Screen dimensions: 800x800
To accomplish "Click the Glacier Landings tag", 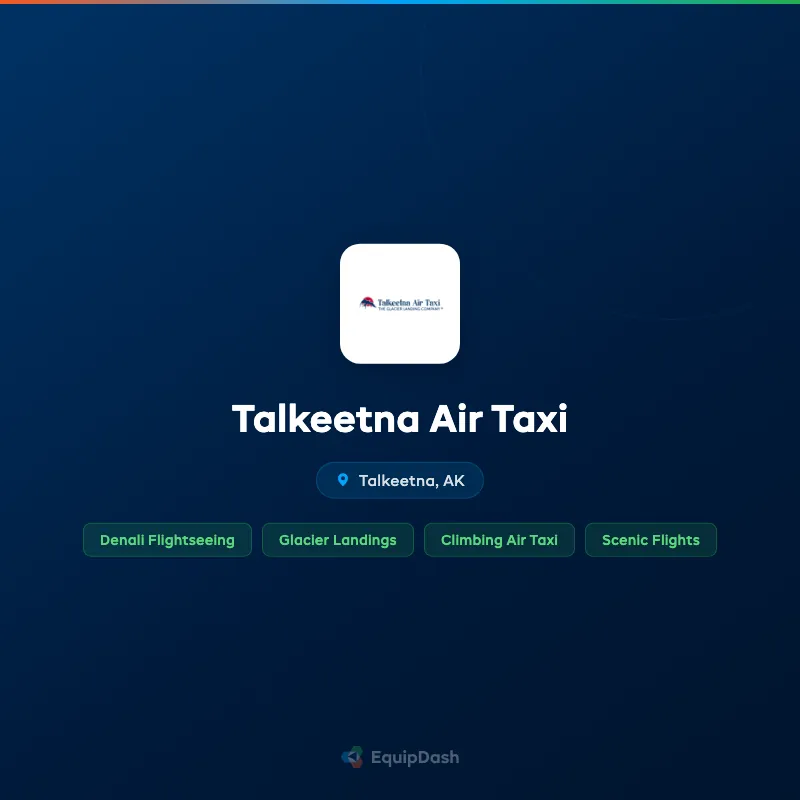I will (x=338, y=540).
